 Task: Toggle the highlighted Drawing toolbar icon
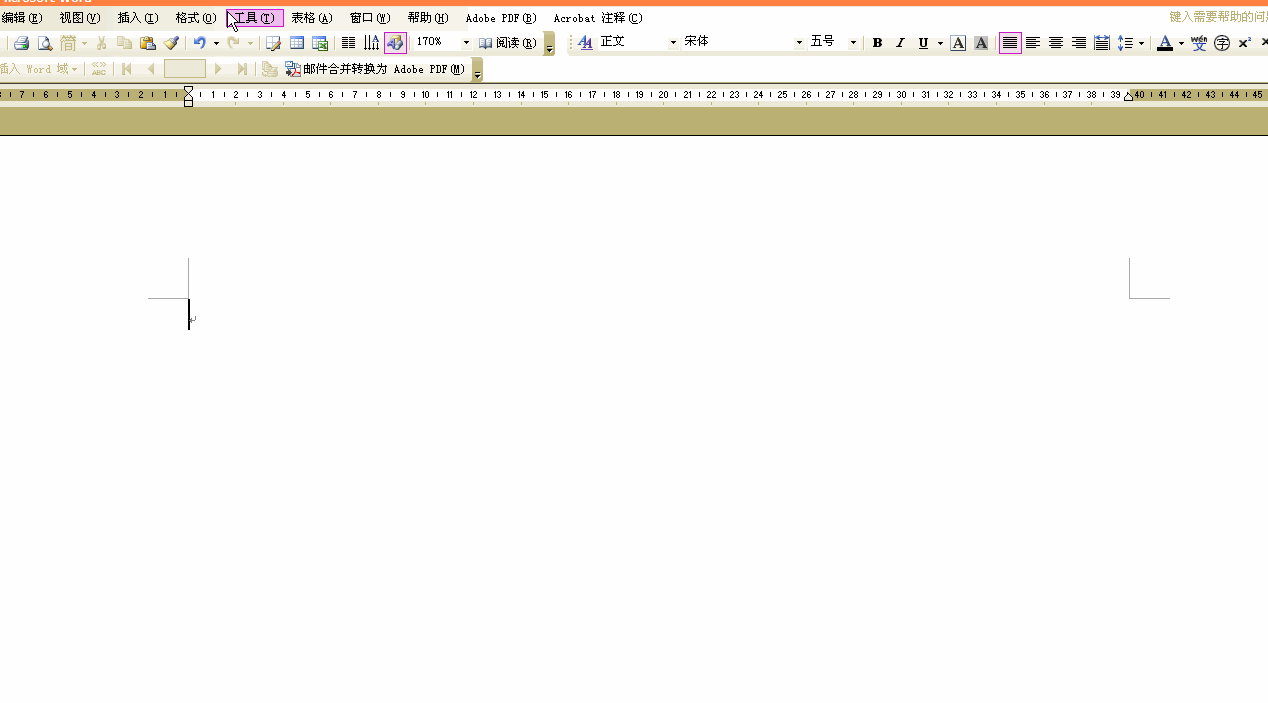tap(395, 43)
